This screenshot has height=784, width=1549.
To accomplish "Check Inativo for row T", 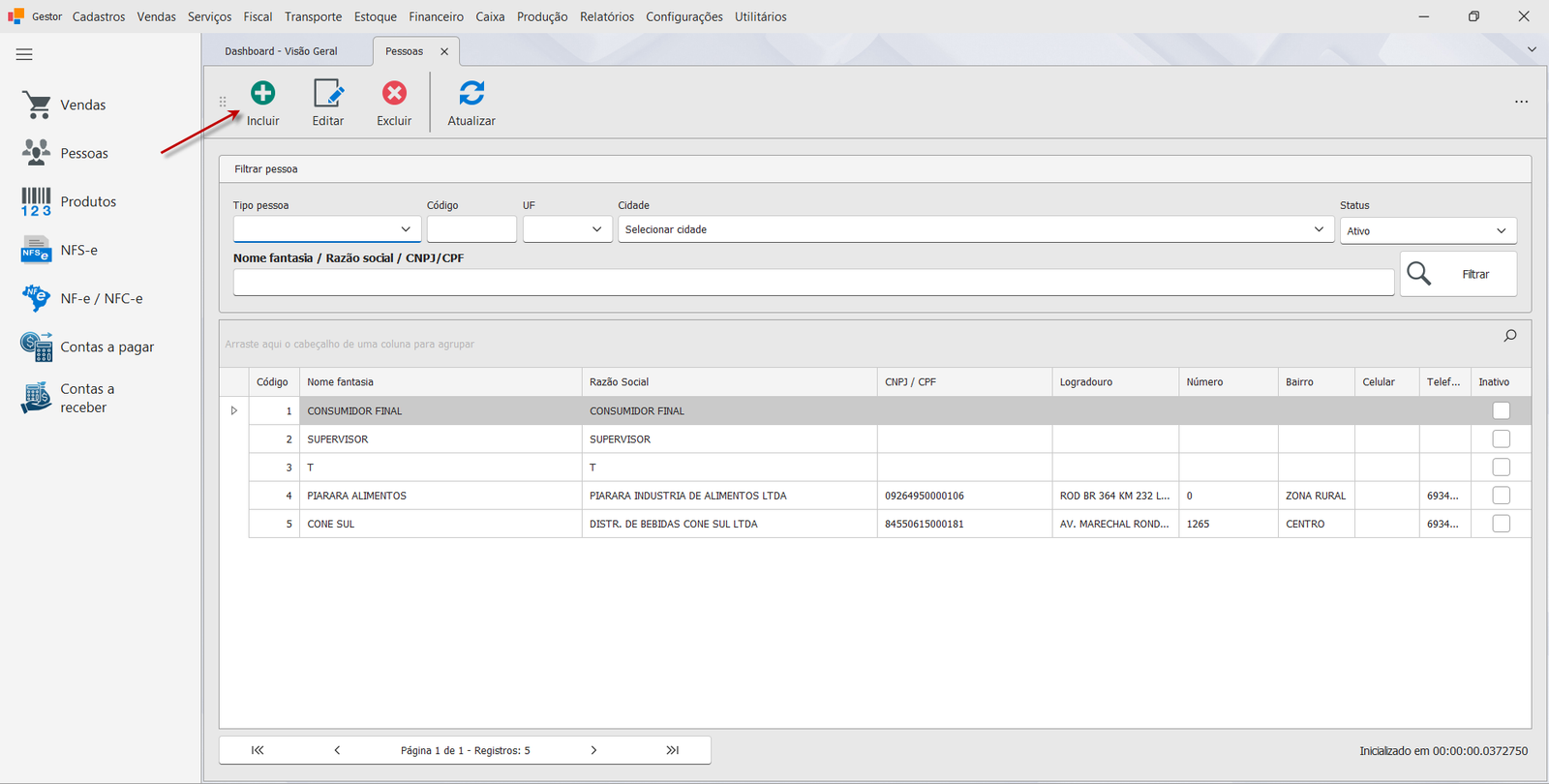I will [x=1502, y=467].
